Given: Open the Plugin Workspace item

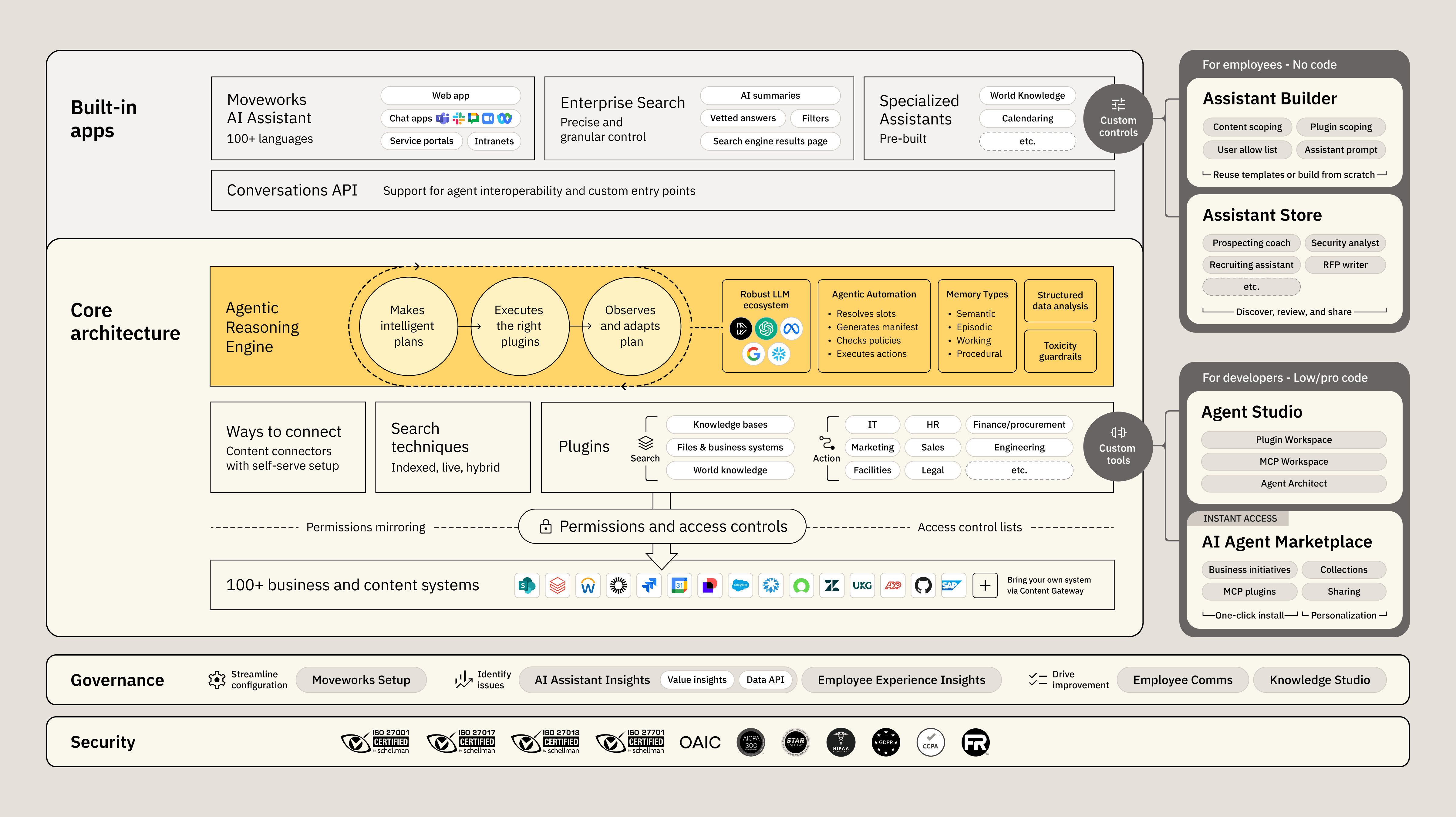Looking at the screenshot, I should pyautogui.click(x=1293, y=439).
